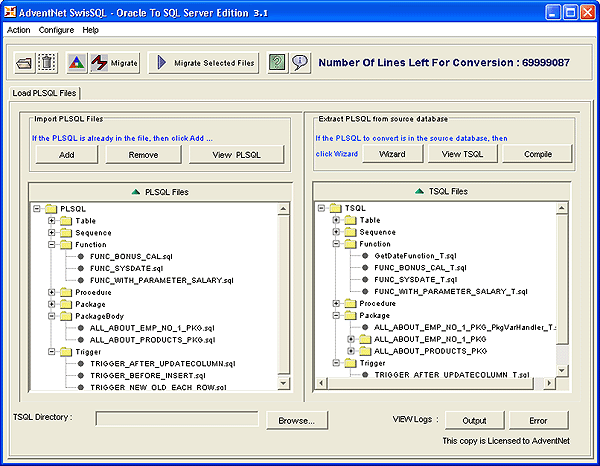The height and width of the screenshot is (466, 600).
Task: Collapse the PLSQL root folder
Action: pos(37,209)
